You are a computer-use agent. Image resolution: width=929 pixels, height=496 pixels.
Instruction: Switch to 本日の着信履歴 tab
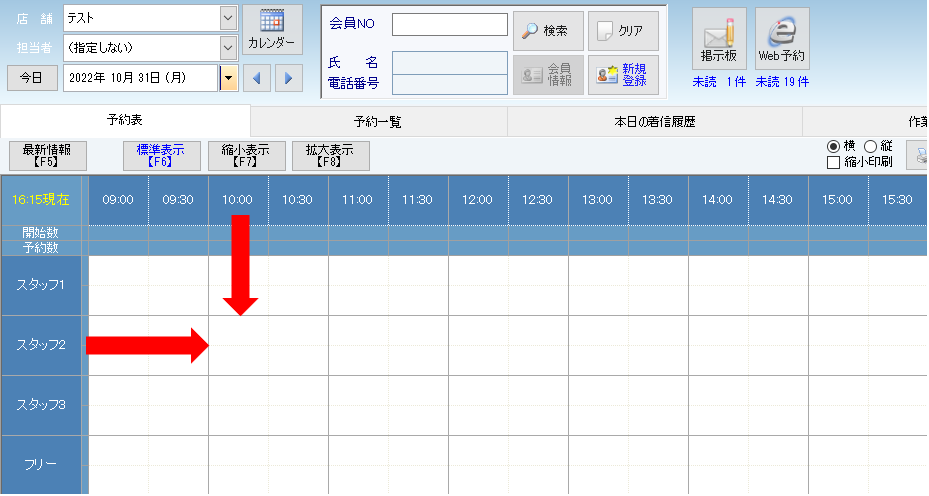(x=654, y=121)
